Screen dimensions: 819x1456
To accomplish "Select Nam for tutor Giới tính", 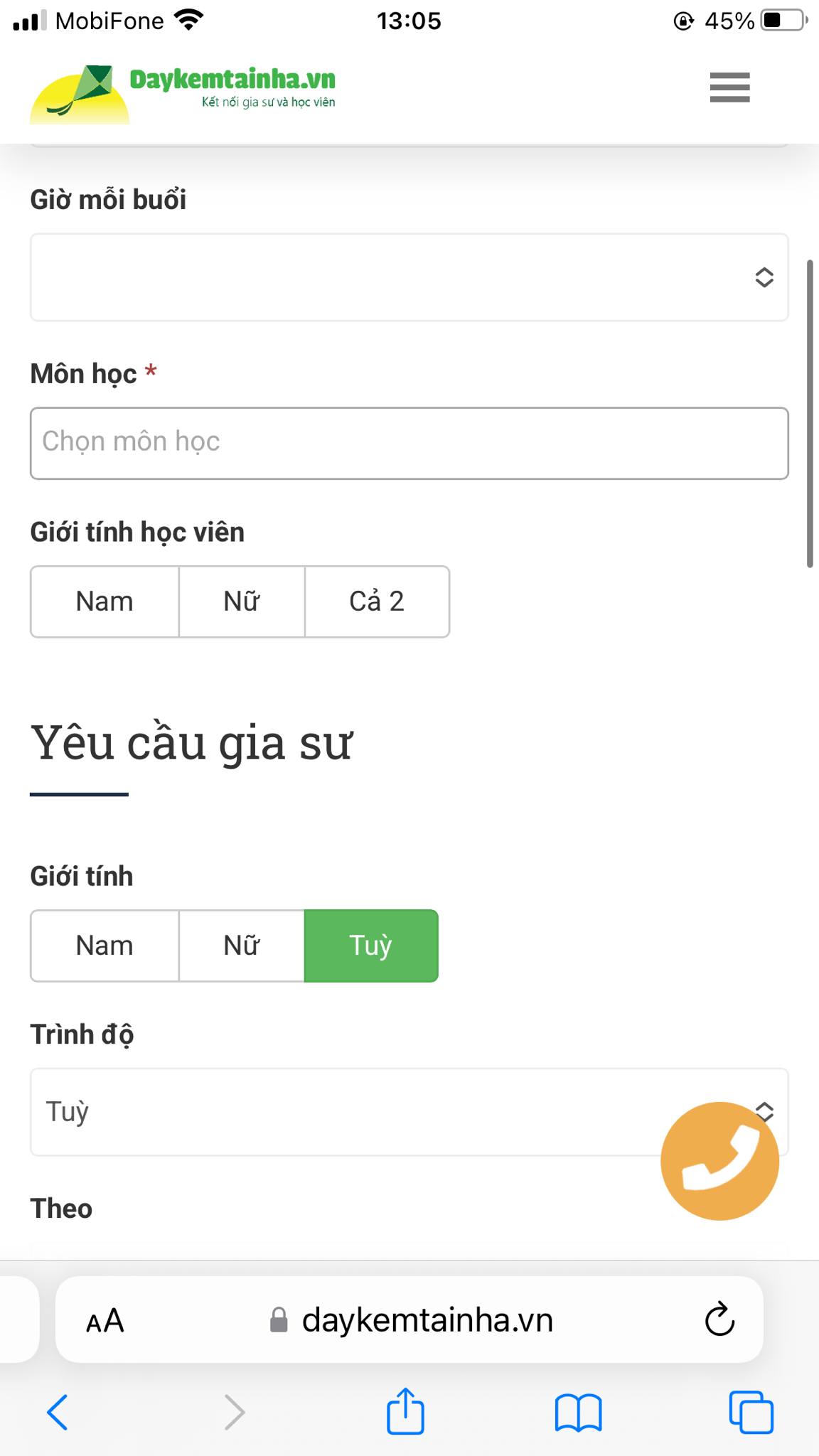I will pyautogui.click(x=105, y=946).
